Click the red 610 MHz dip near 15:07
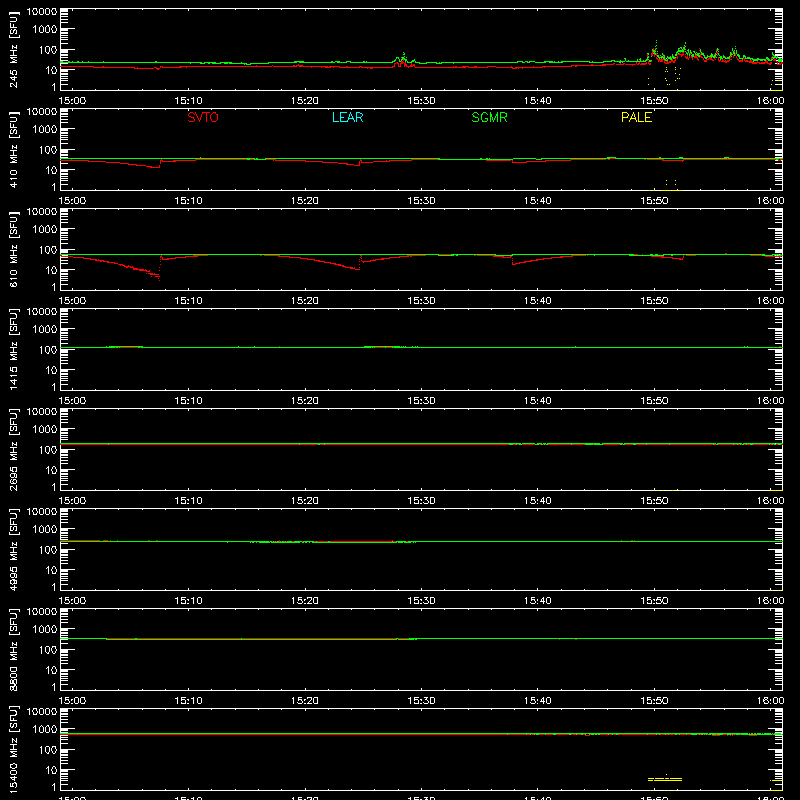Screen dimensions: 800x800 (157, 276)
